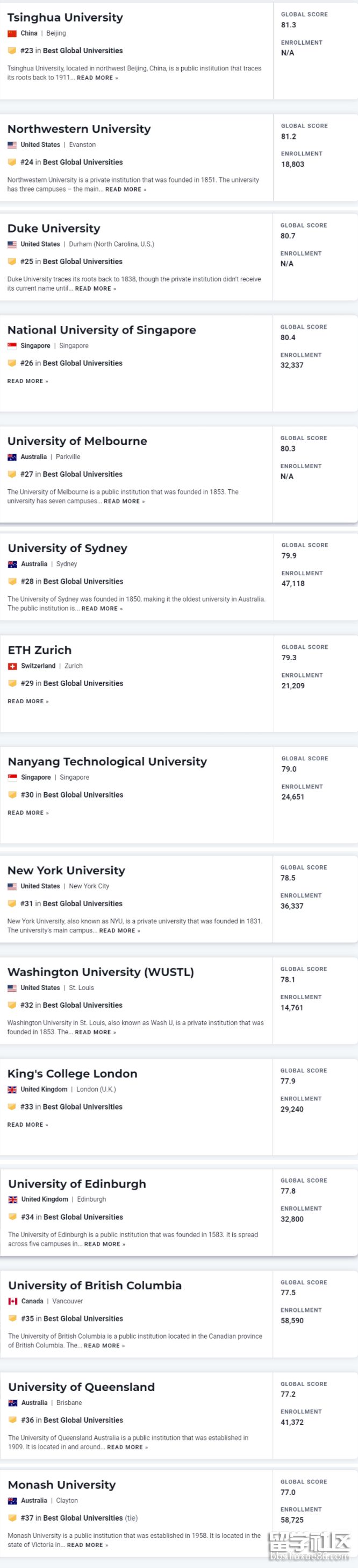Viewport: 358px width, 1568px height.
Task: Click the University of Queensland heading
Action: tap(82, 1387)
